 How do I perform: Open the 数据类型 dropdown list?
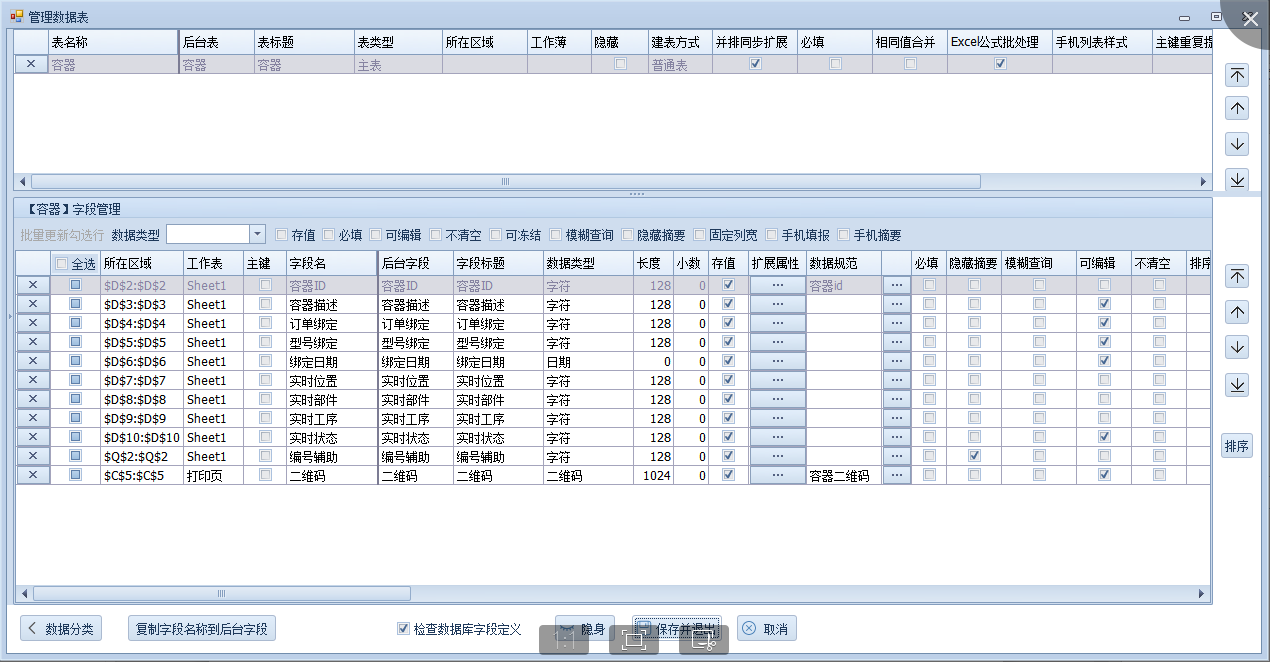tap(257, 234)
